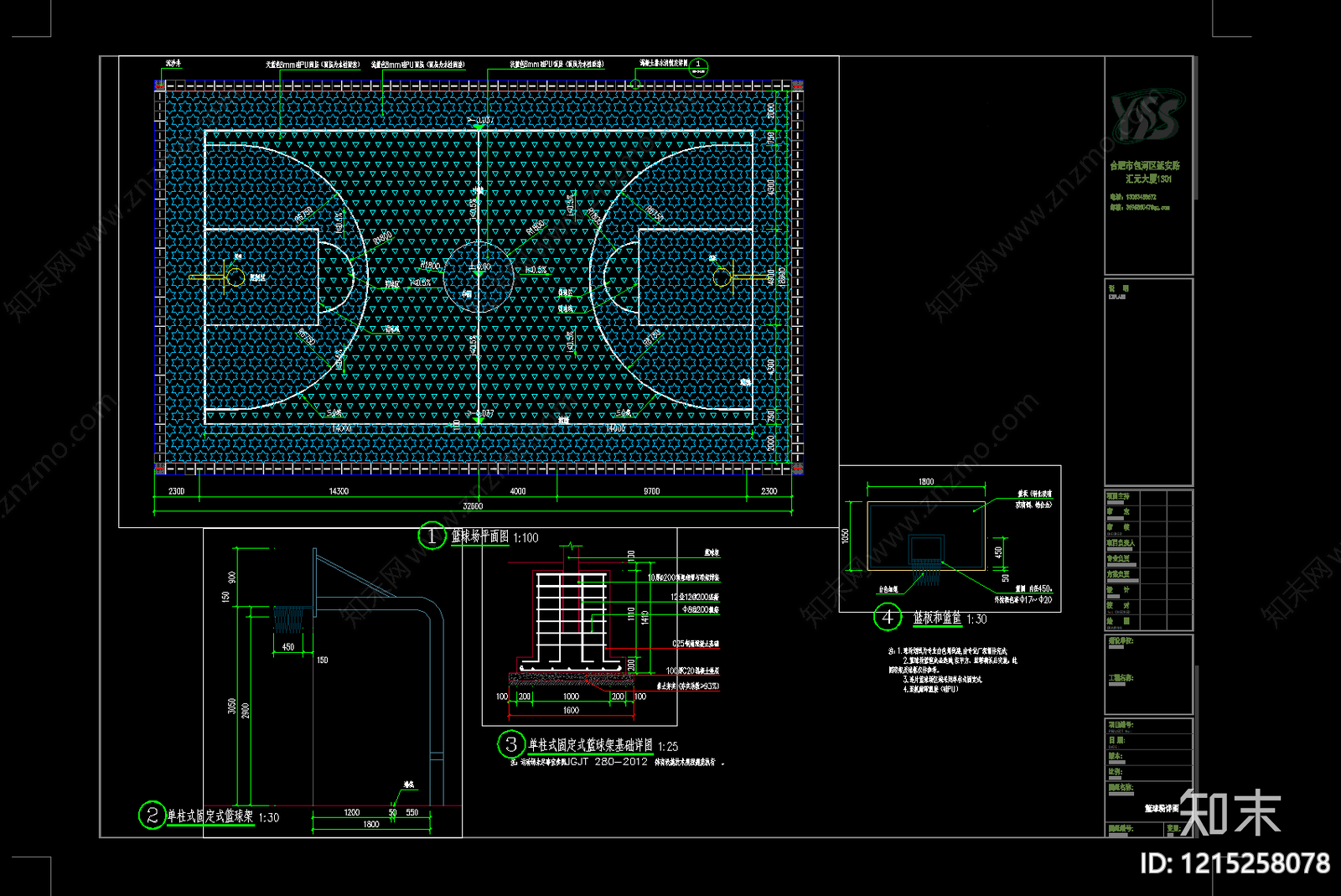Click the 14300 dimension below the court
1341x896 pixels.
(x=339, y=491)
